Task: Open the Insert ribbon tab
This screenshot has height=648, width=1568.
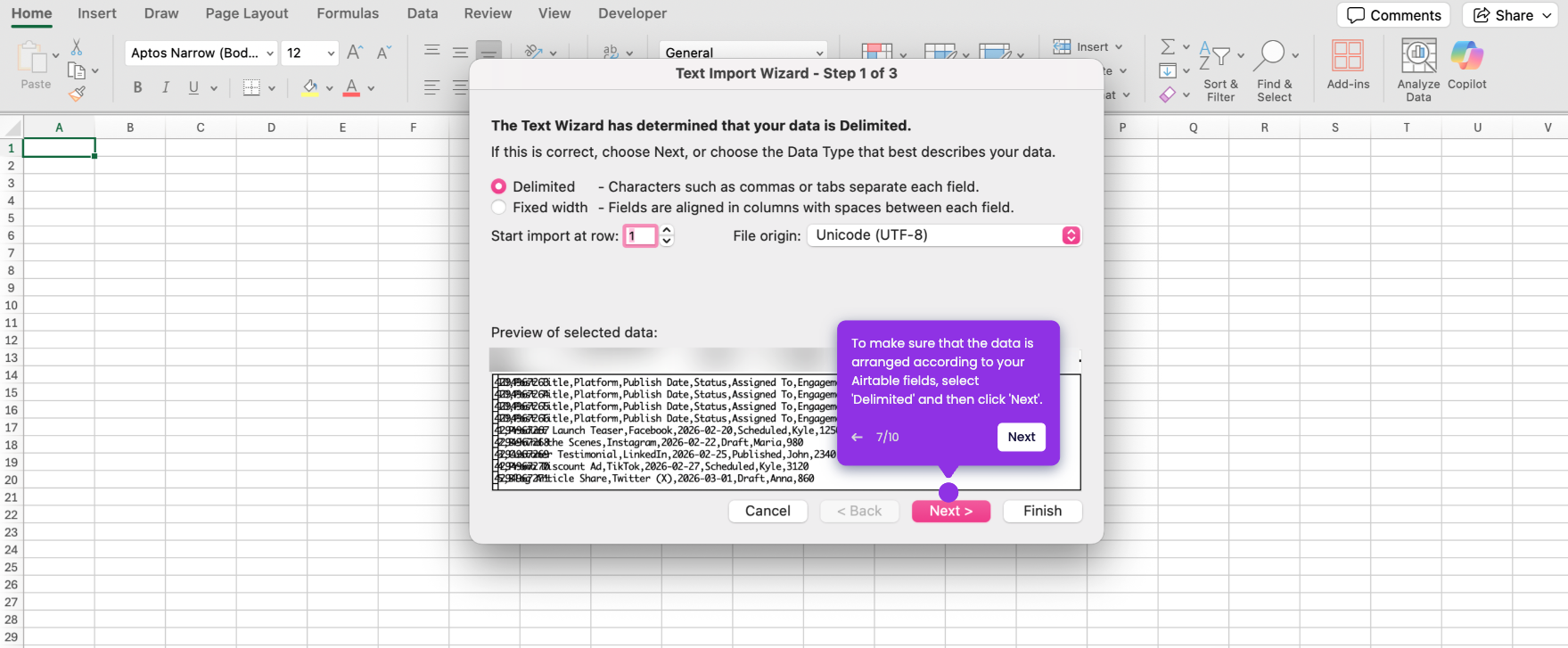Action: pos(96,13)
